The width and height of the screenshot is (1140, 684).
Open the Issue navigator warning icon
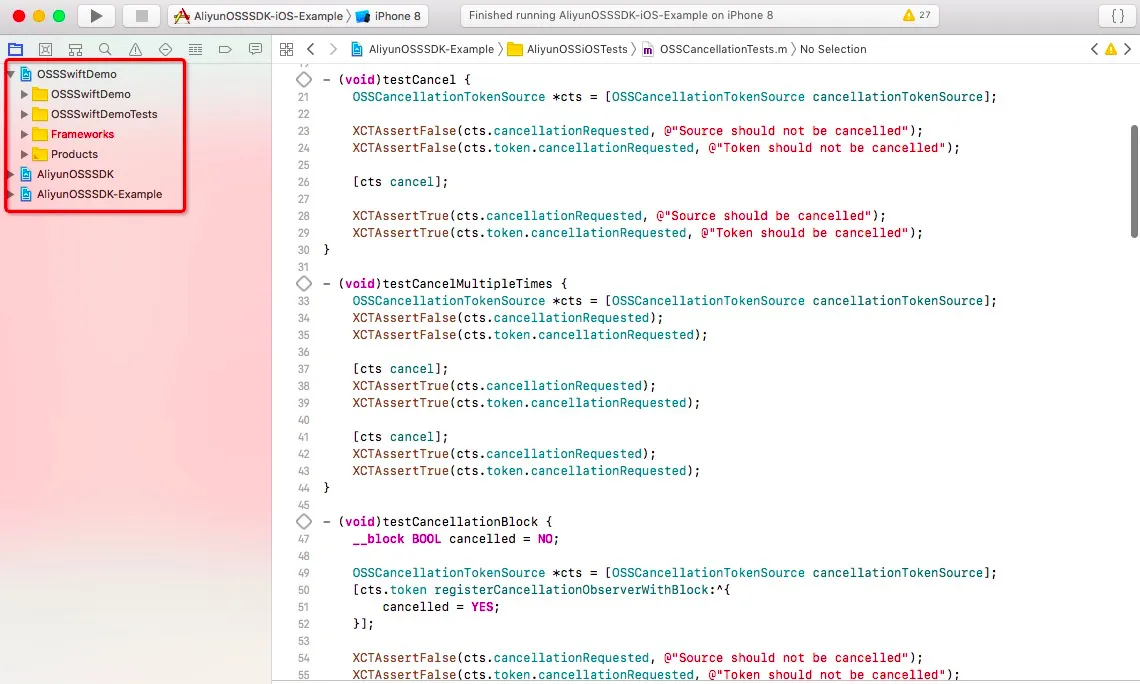click(135, 49)
